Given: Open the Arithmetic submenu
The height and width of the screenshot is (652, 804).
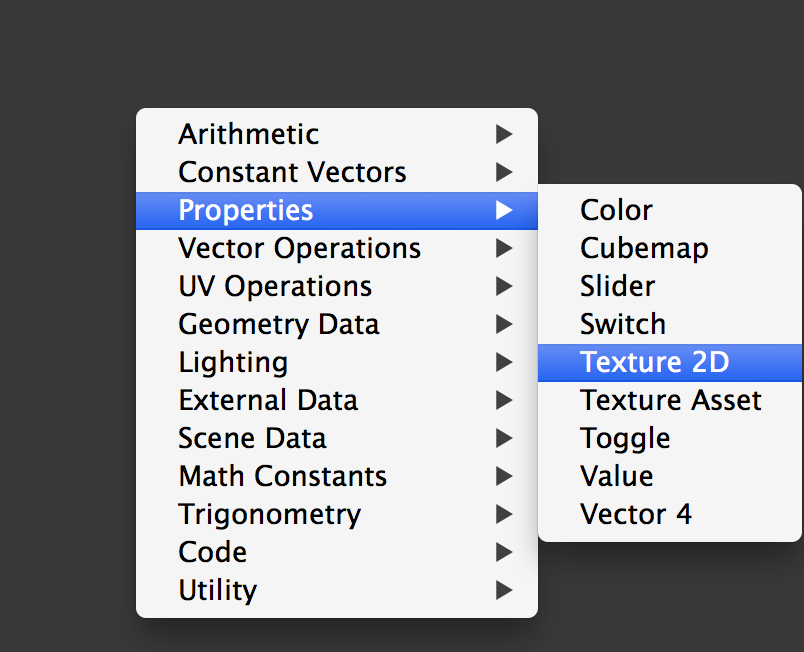Looking at the screenshot, I should tap(248, 134).
